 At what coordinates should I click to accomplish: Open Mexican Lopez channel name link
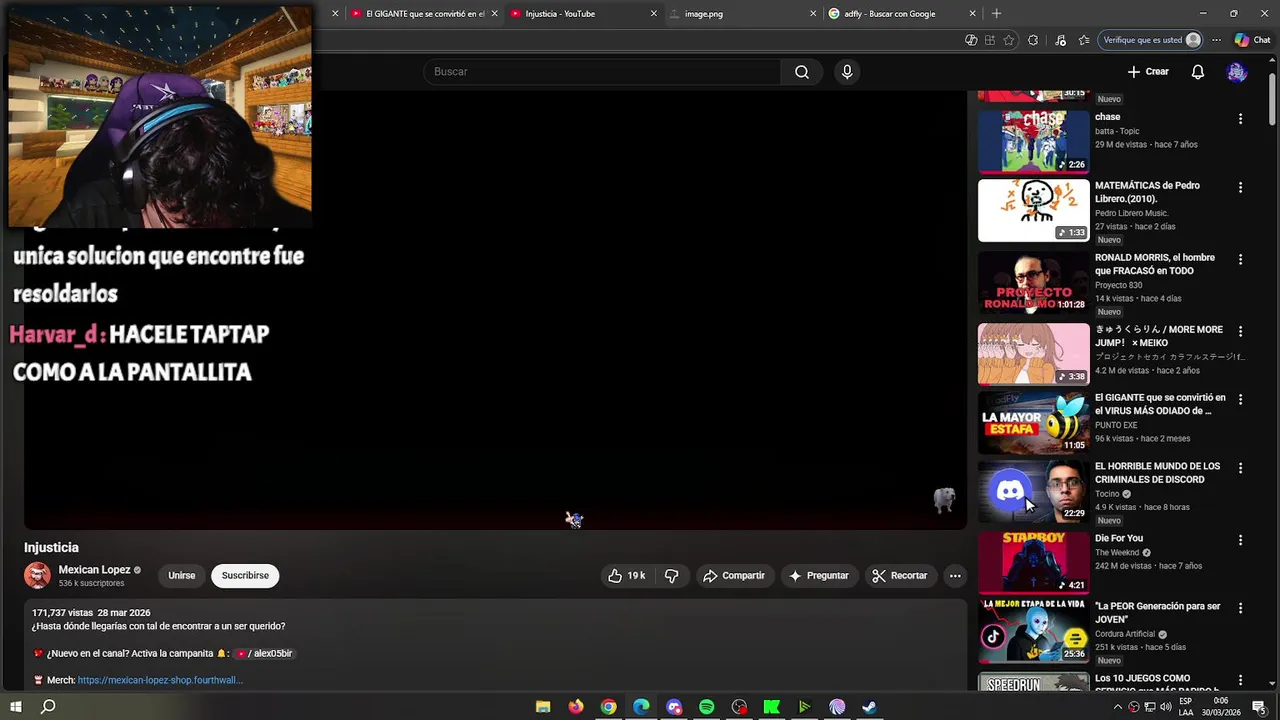click(94, 570)
